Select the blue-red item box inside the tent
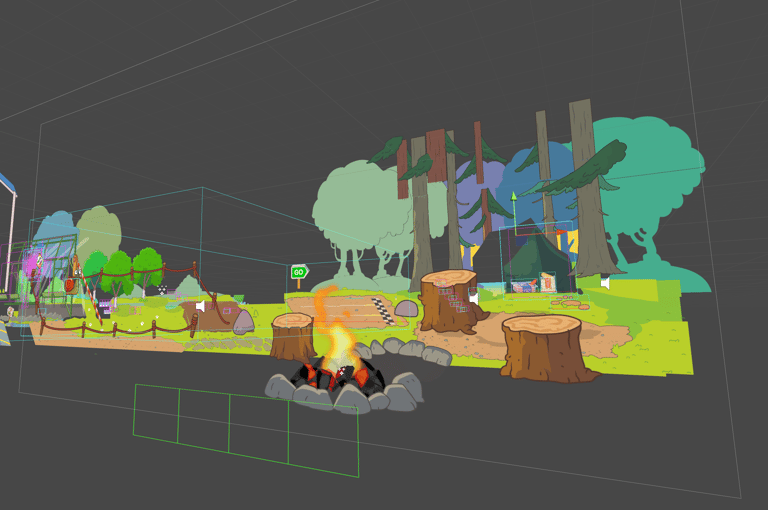Screen dimensions: 768x510 [525, 286]
